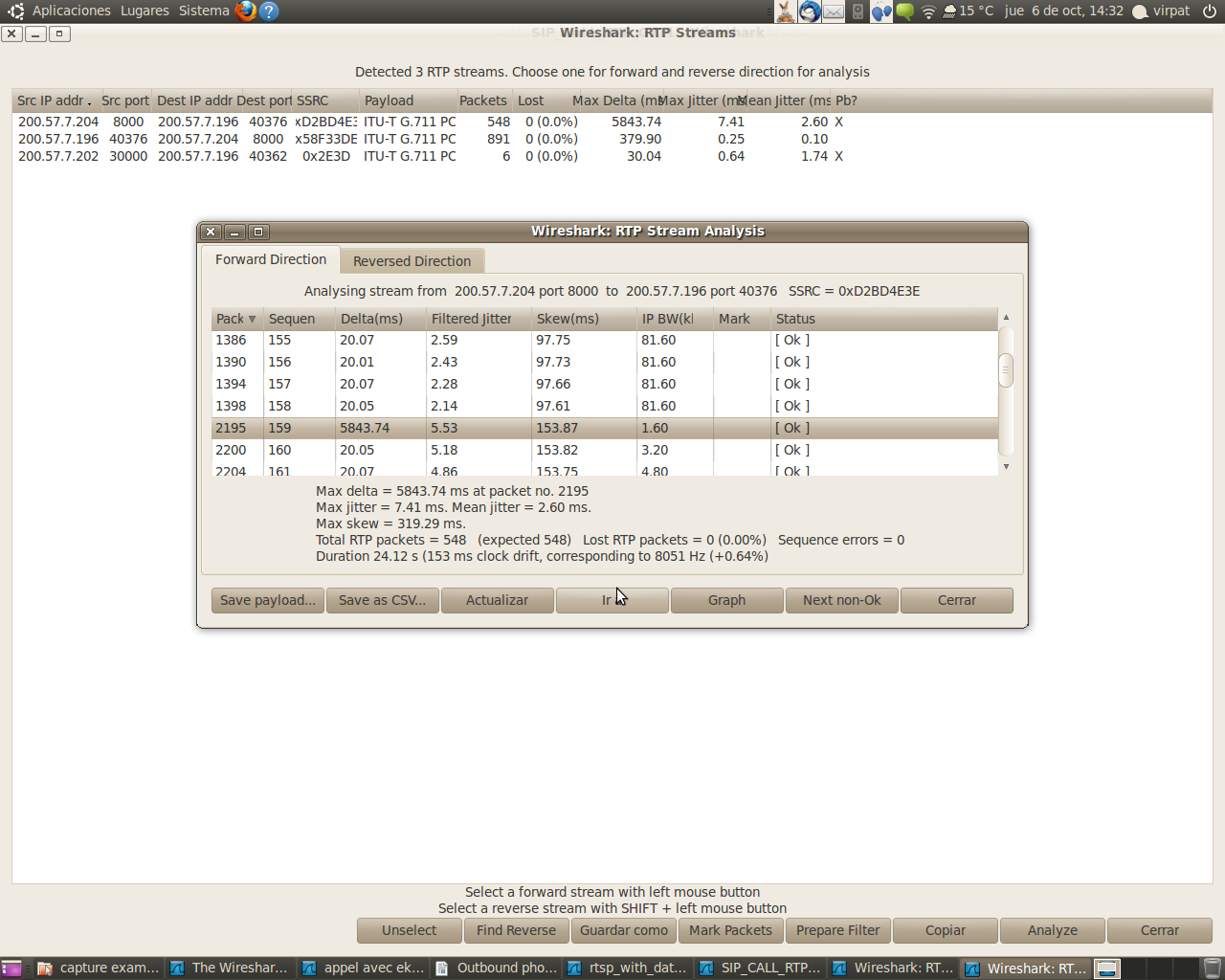
Task: Show weather applet with 15 °C
Action: coord(969,11)
